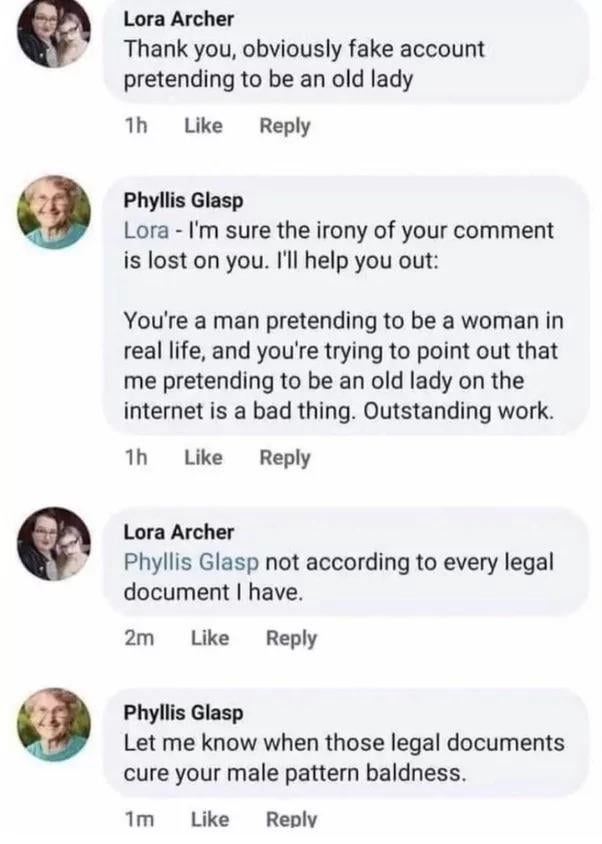Open Phyllis Glasp's avatar on the baldness comment

[54, 723]
